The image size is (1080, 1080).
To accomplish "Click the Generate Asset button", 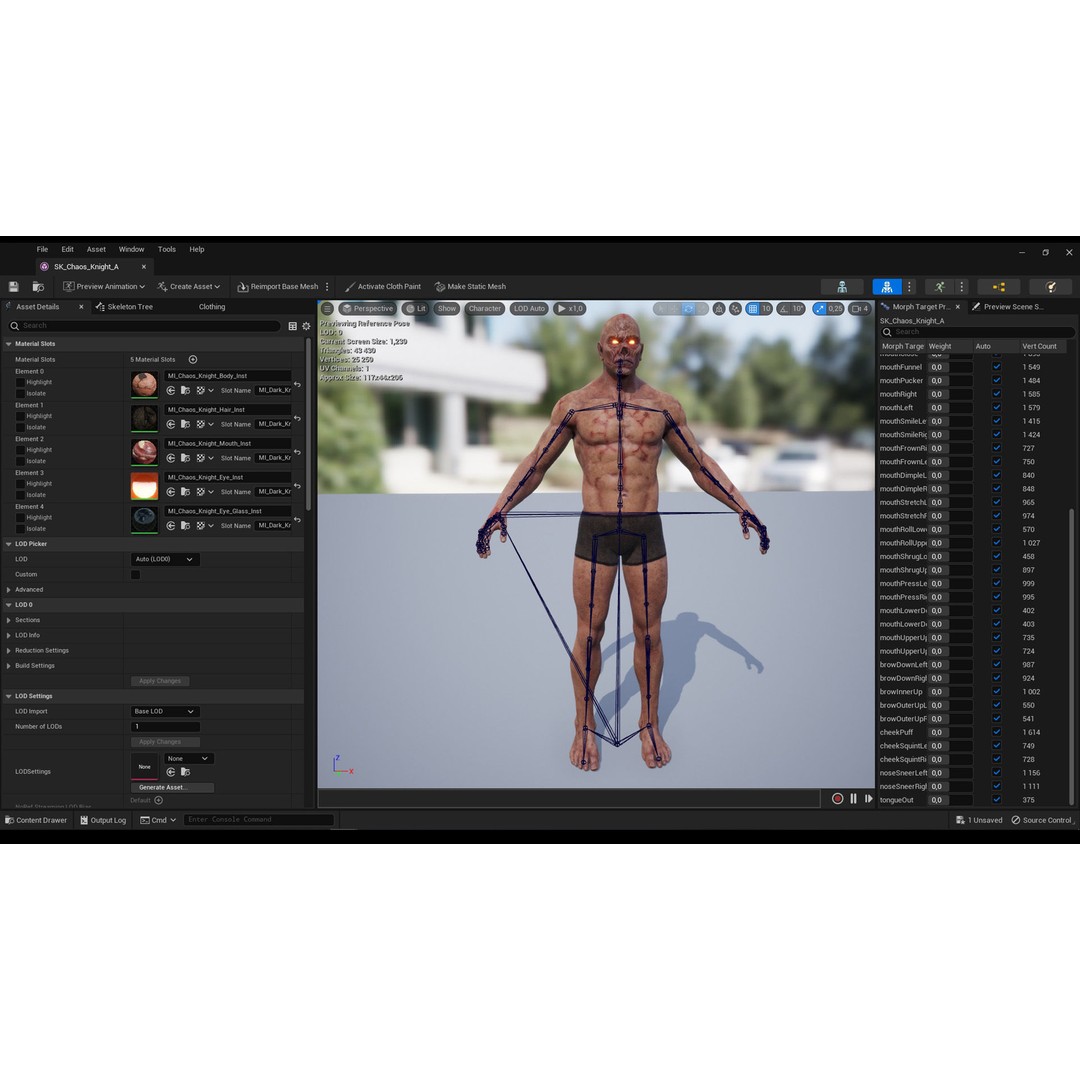I will pos(172,787).
